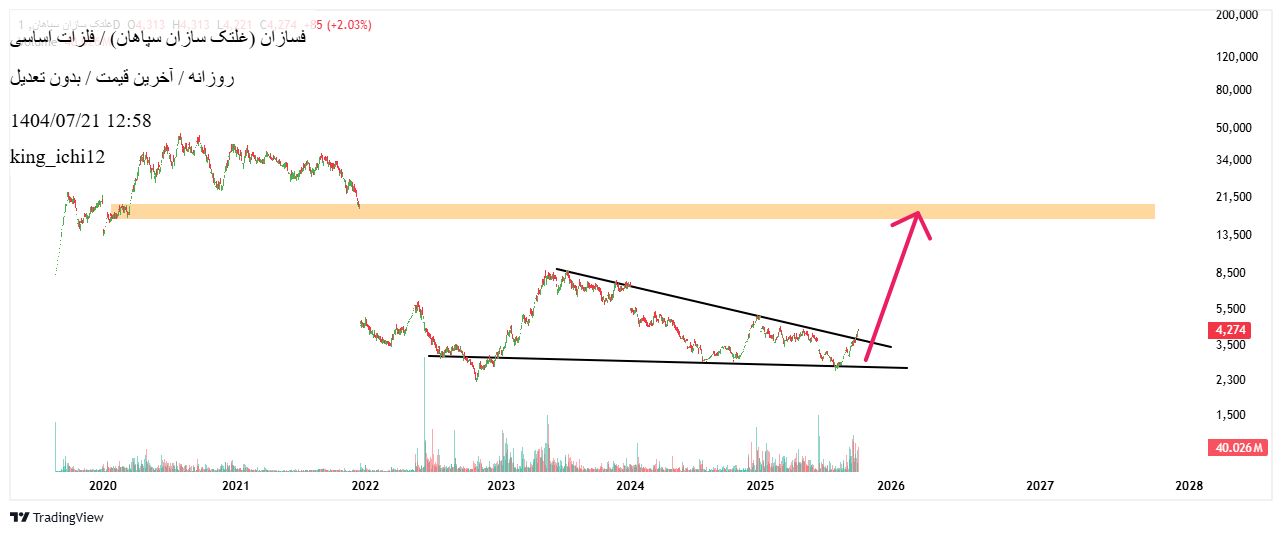1282x535 pixels.
Task: Open the TradingView text link
Action: point(68,517)
